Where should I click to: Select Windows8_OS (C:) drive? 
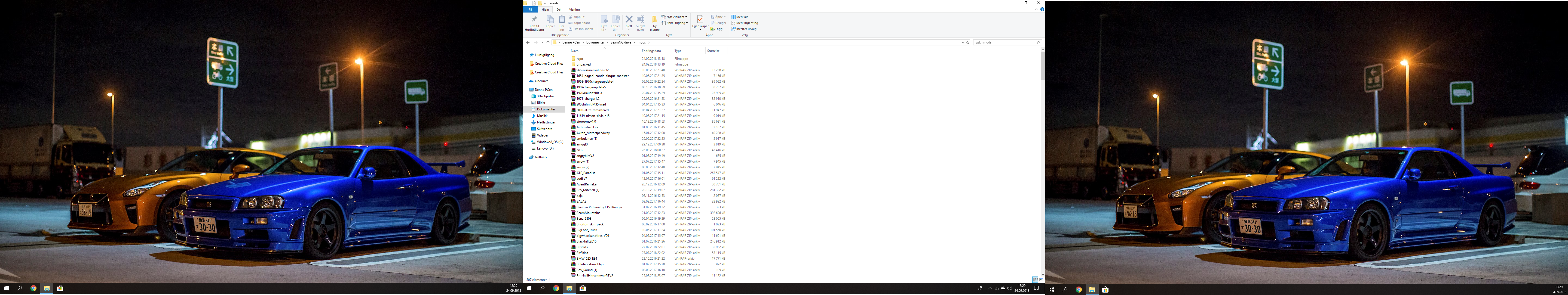pos(547,142)
